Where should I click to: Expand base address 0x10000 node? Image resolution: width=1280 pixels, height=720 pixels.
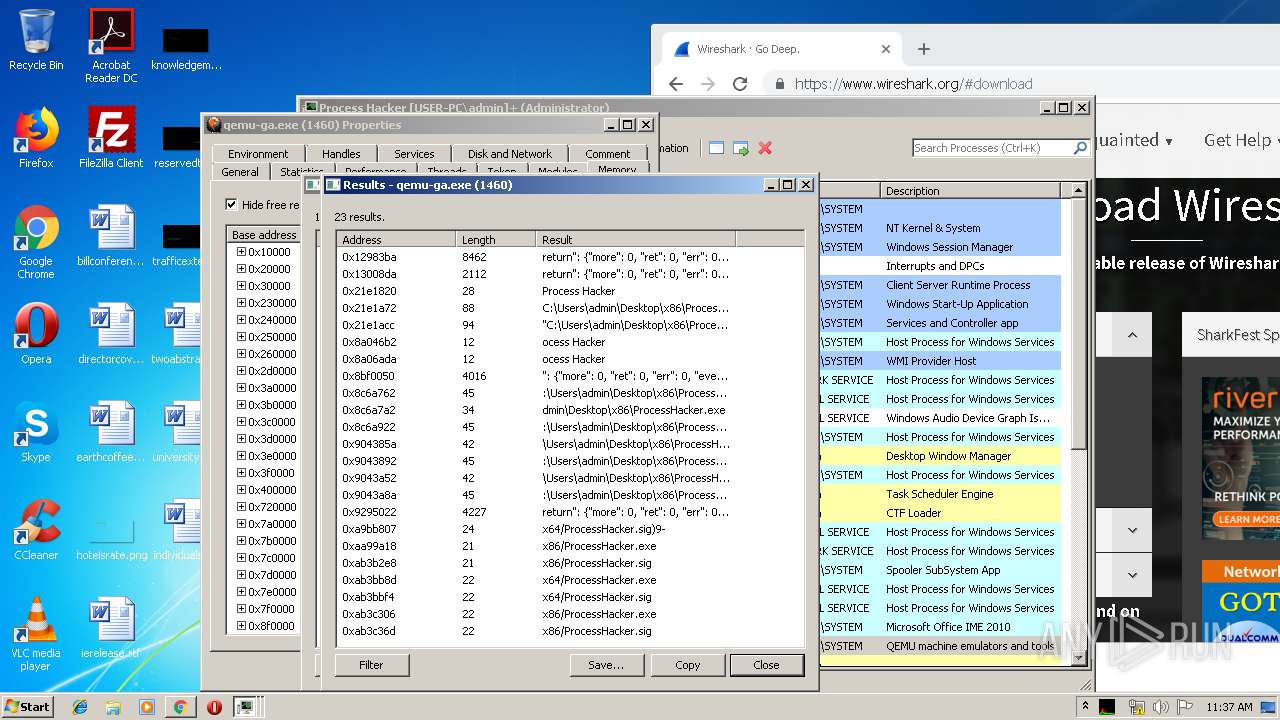click(x=241, y=252)
